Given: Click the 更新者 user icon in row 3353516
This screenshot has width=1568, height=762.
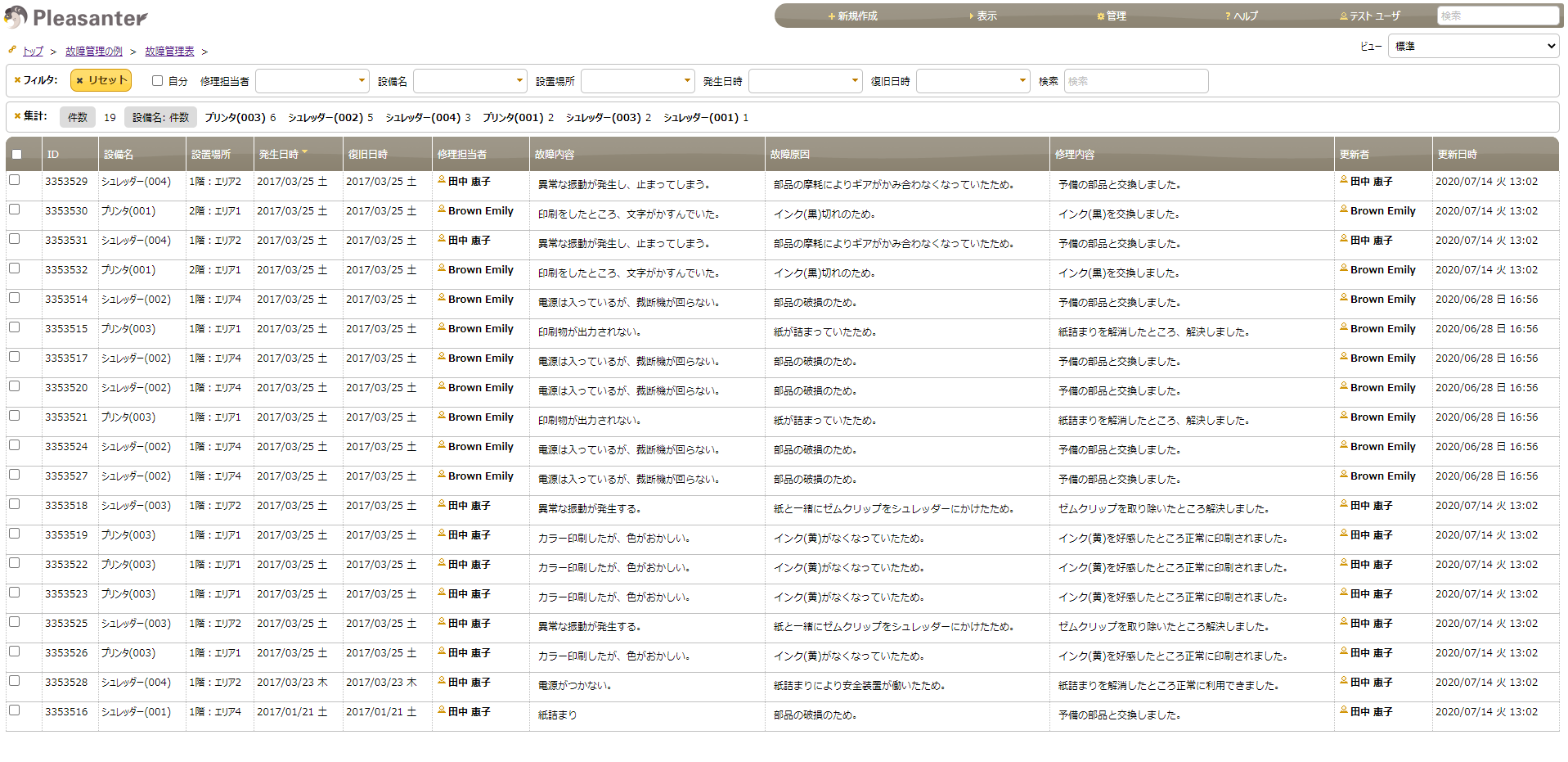Looking at the screenshot, I should coord(1344,710).
